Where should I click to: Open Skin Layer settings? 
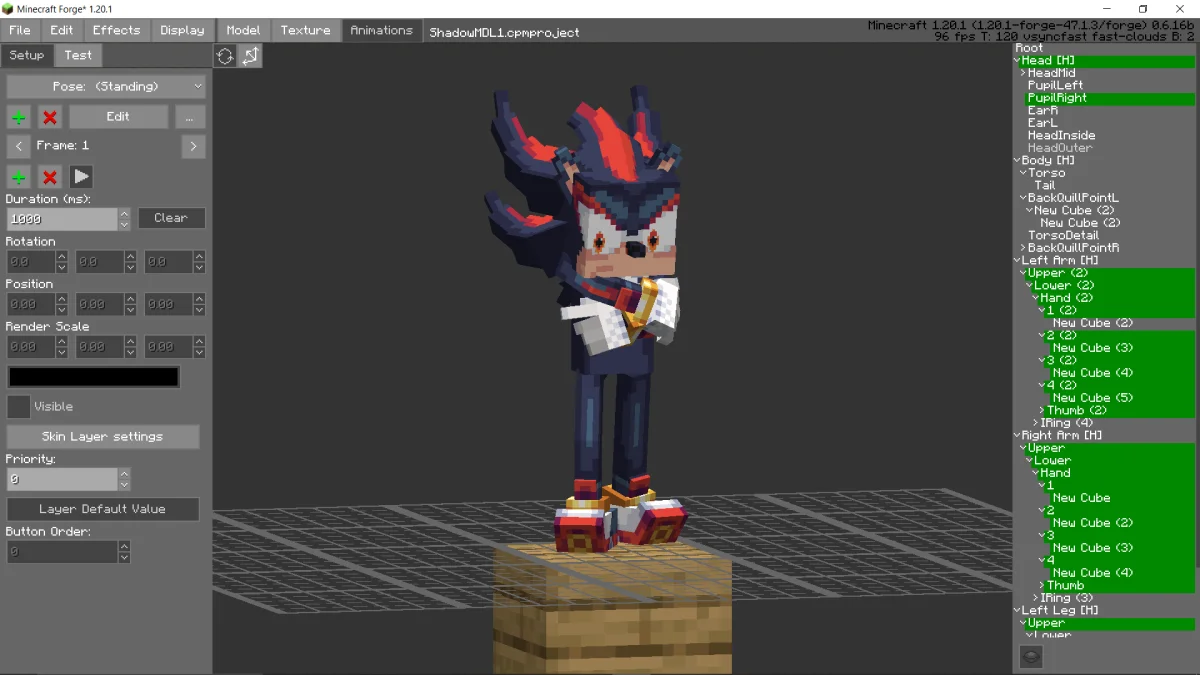click(103, 437)
